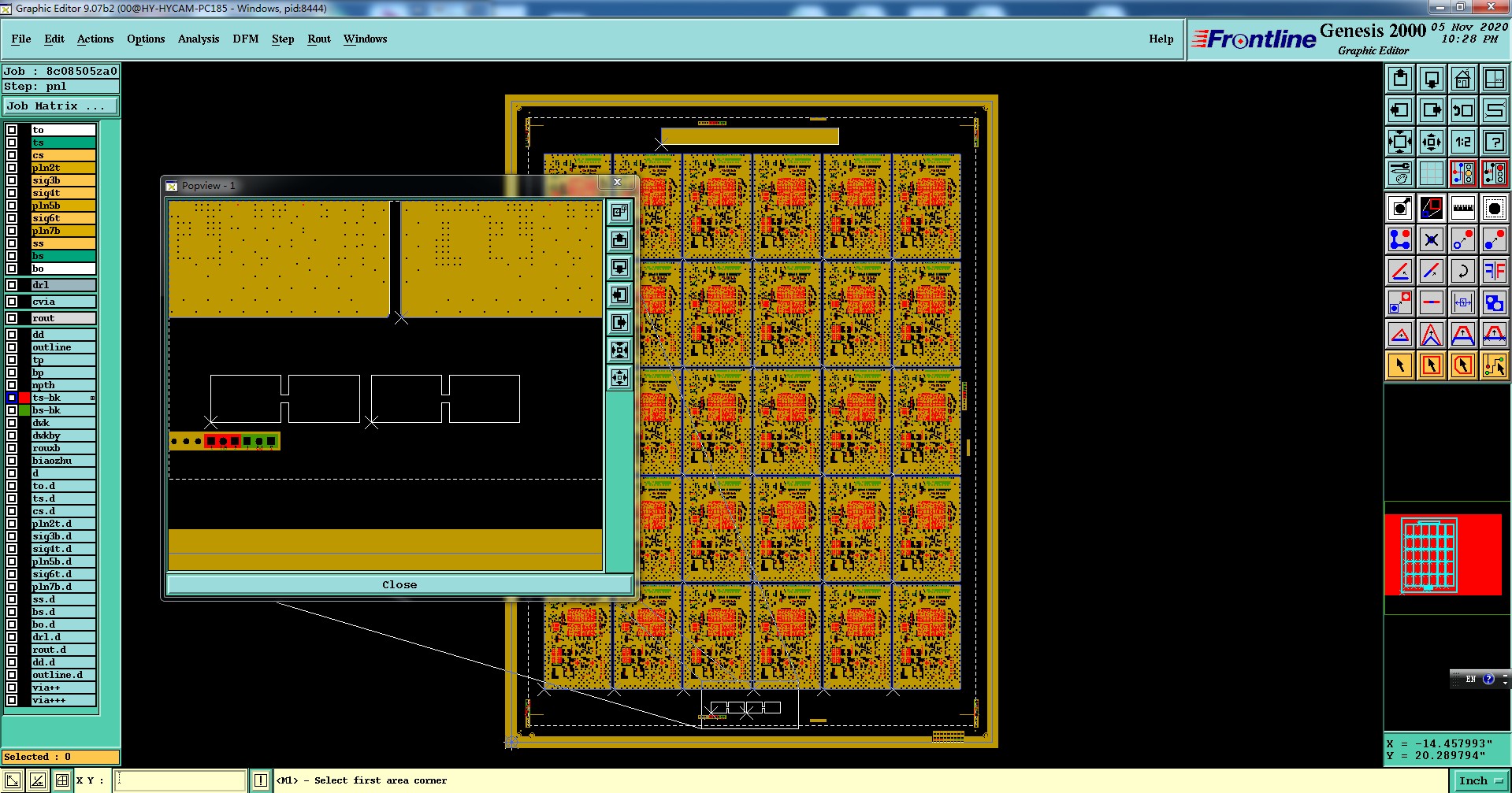Toggle checkbox for layer 'rout'

12,318
